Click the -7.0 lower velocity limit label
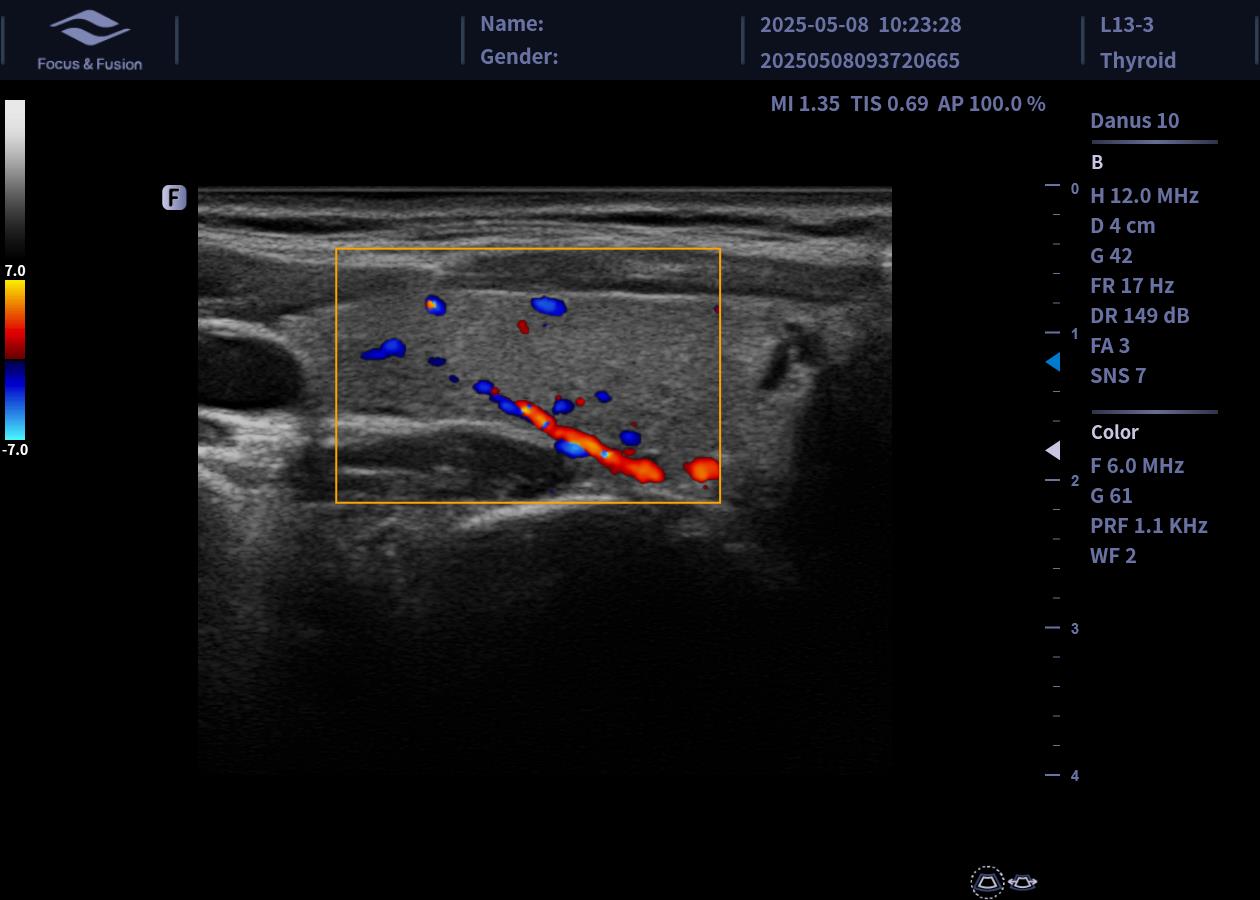Screen dimensions: 1260x900 pos(15,450)
